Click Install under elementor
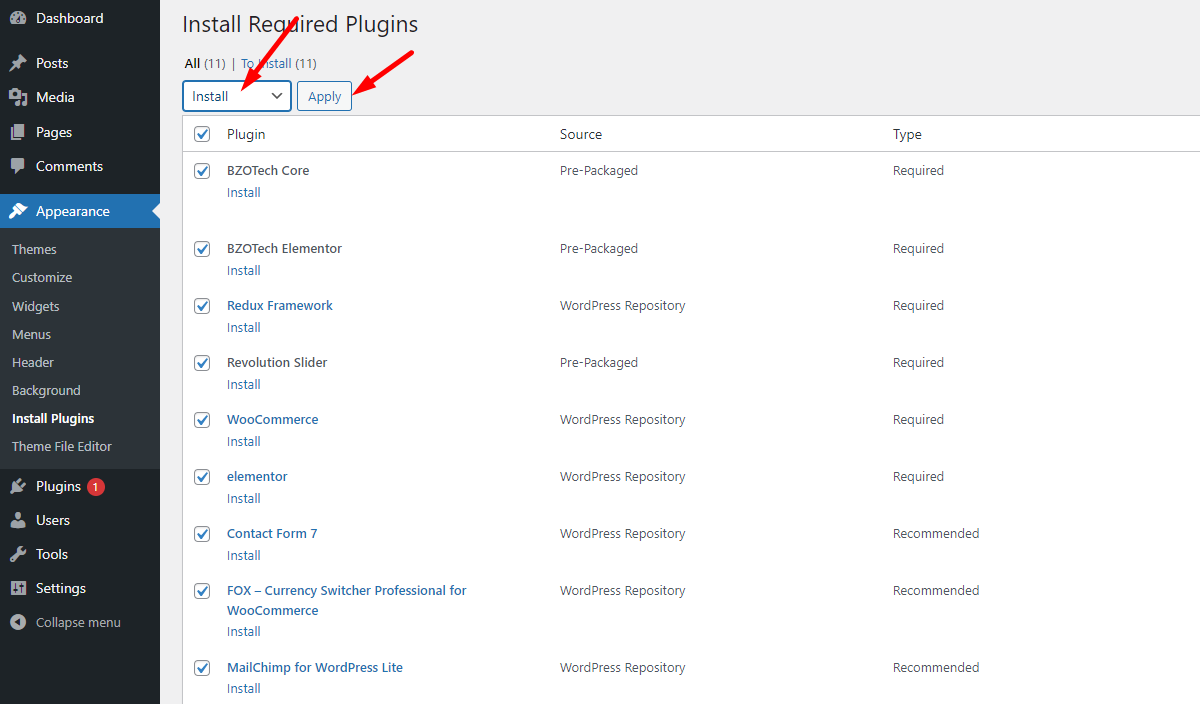The height and width of the screenshot is (704, 1200). point(243,498)
